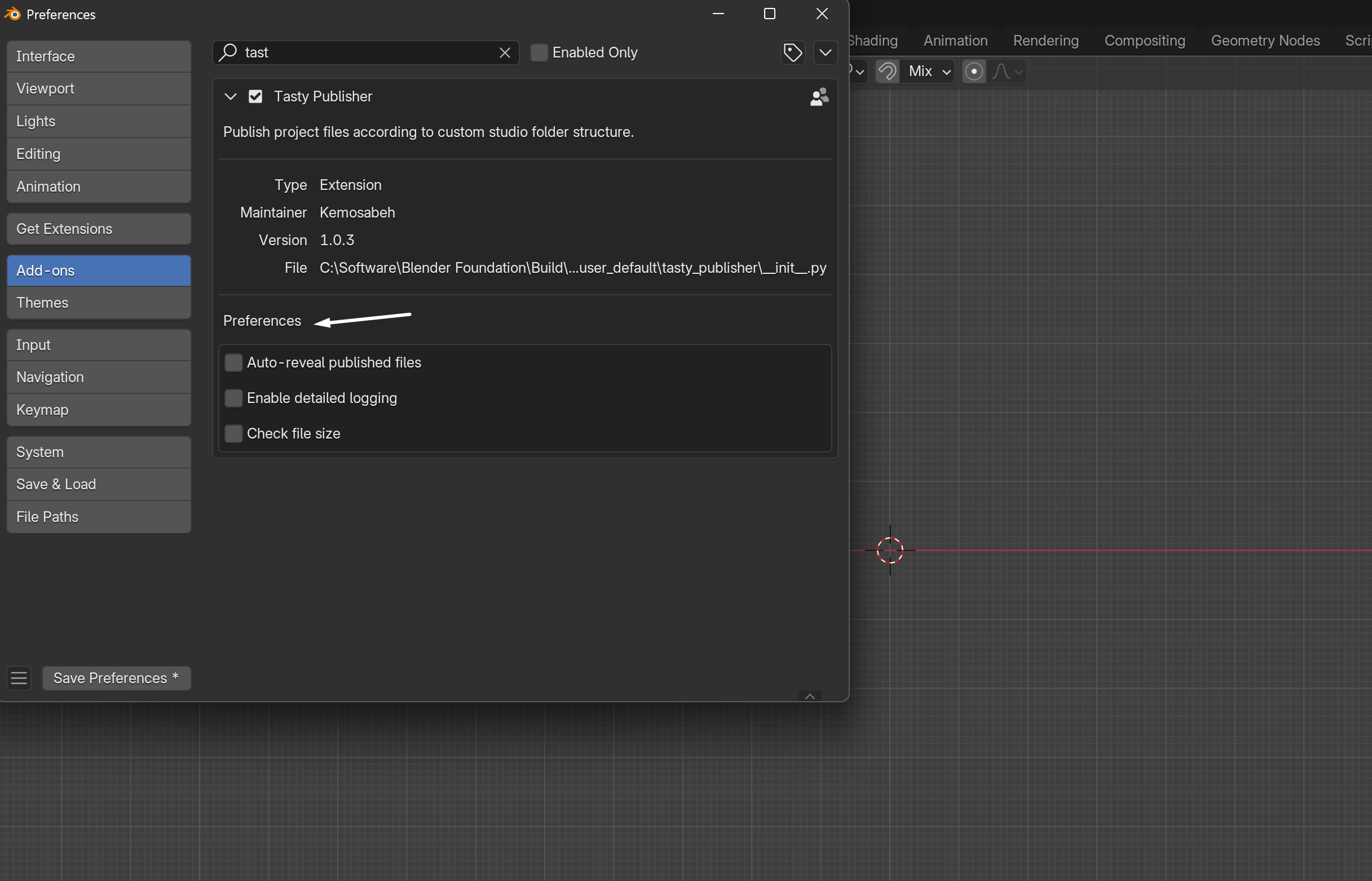Screen dimensions: 1372x881
Task: Open the Keymap preferences section
Action: (x=99, y=410)
